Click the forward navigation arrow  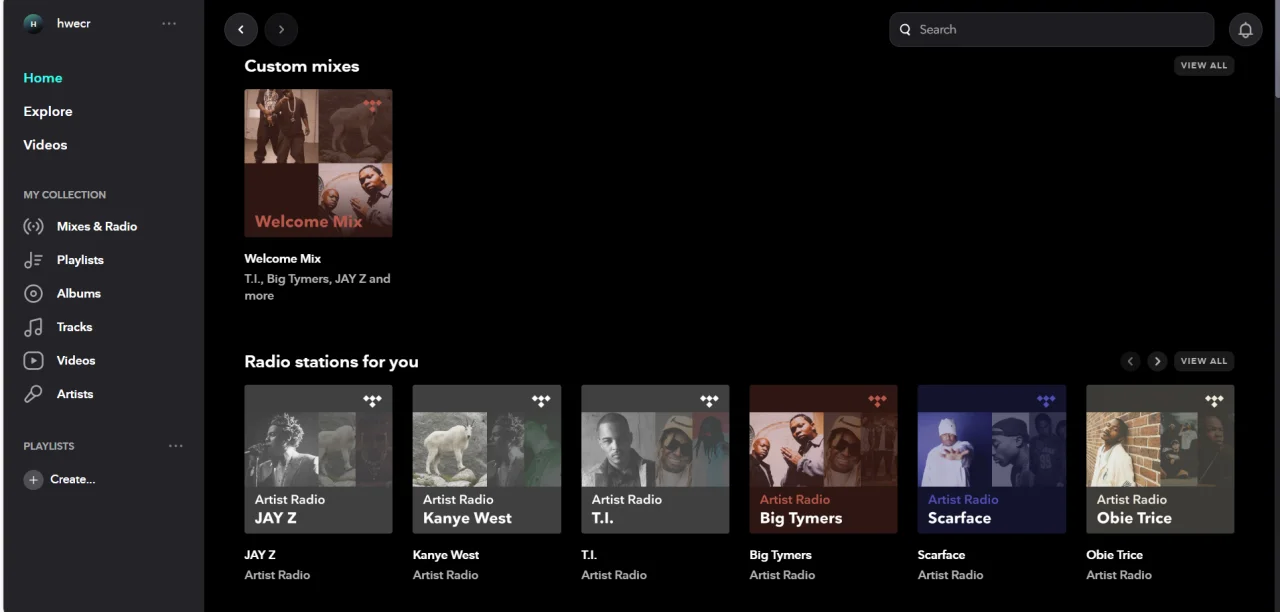(x=281, y=30)
